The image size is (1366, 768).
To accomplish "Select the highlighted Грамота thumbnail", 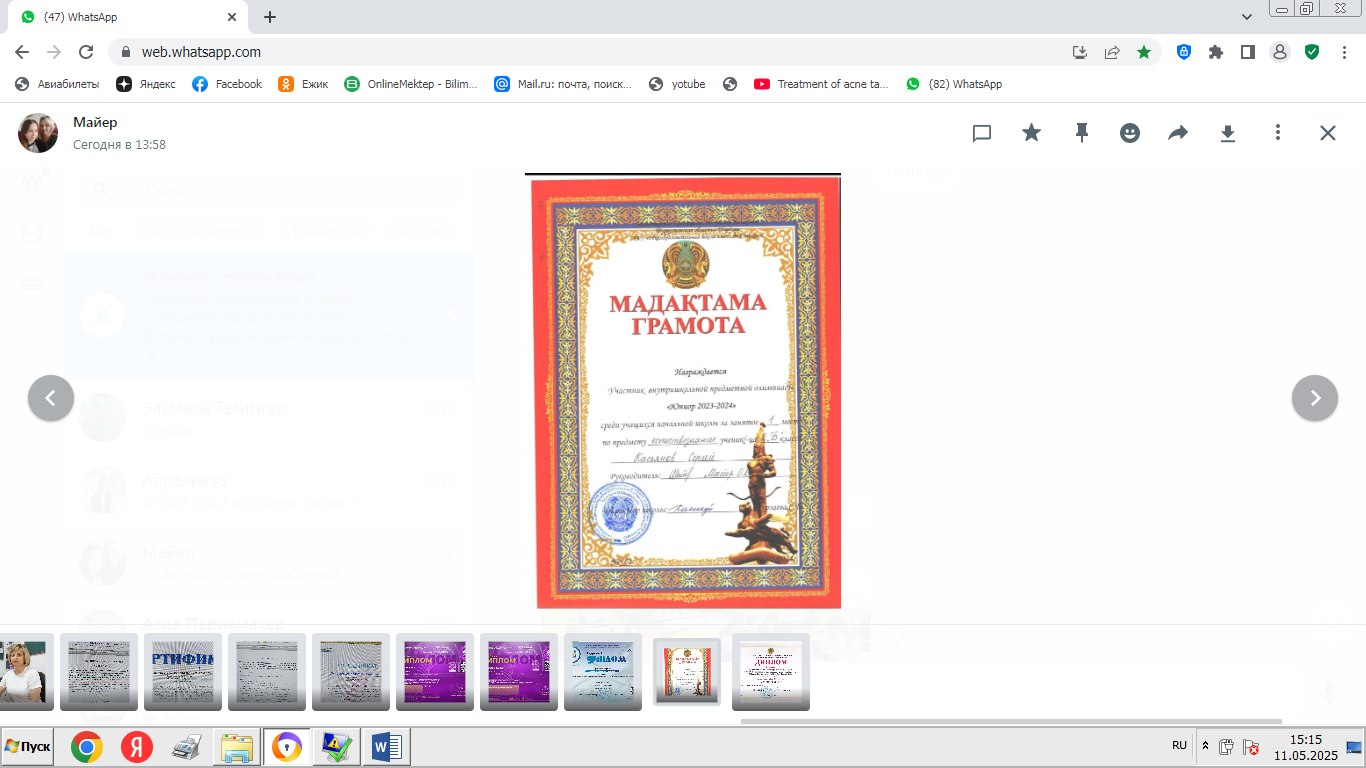I will tap(687, 672).
